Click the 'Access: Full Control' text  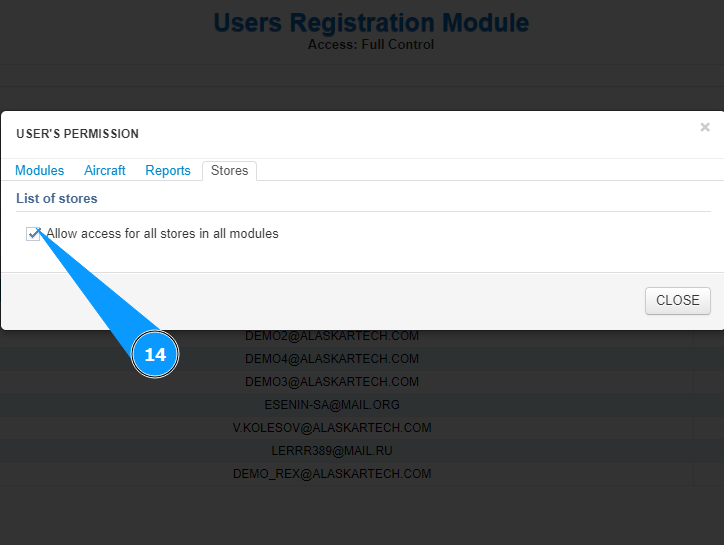click(371, 45)
